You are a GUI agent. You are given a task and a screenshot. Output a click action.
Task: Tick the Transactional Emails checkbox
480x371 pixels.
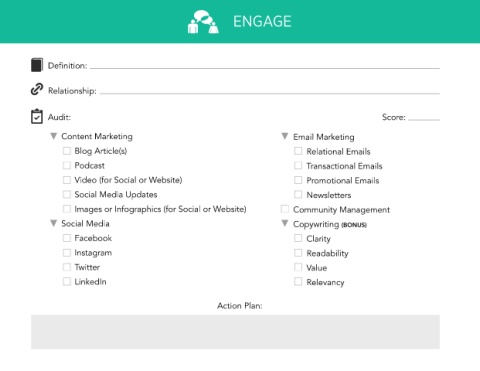coord(298,165)
